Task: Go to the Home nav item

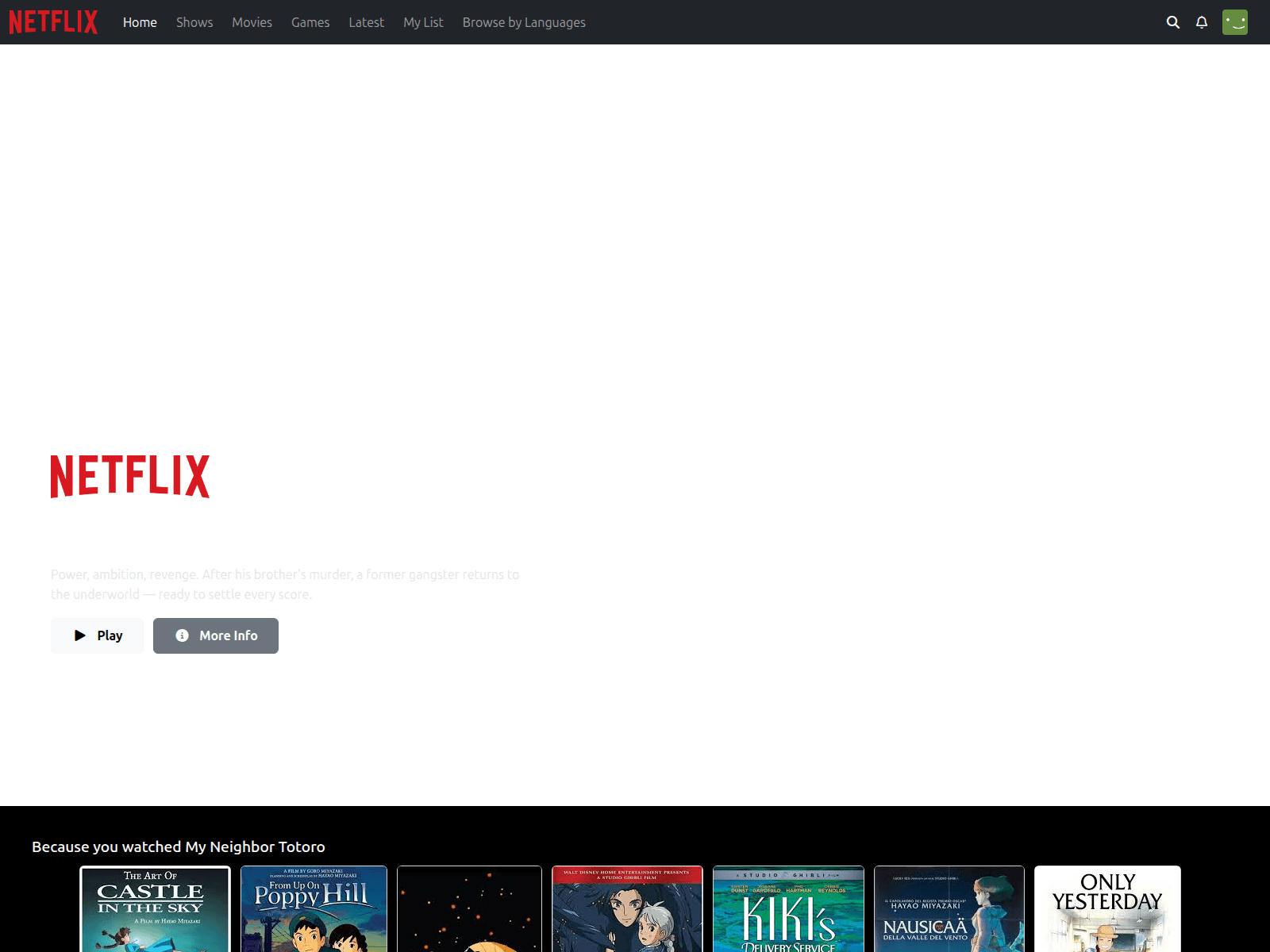Action: pos(140,22)
